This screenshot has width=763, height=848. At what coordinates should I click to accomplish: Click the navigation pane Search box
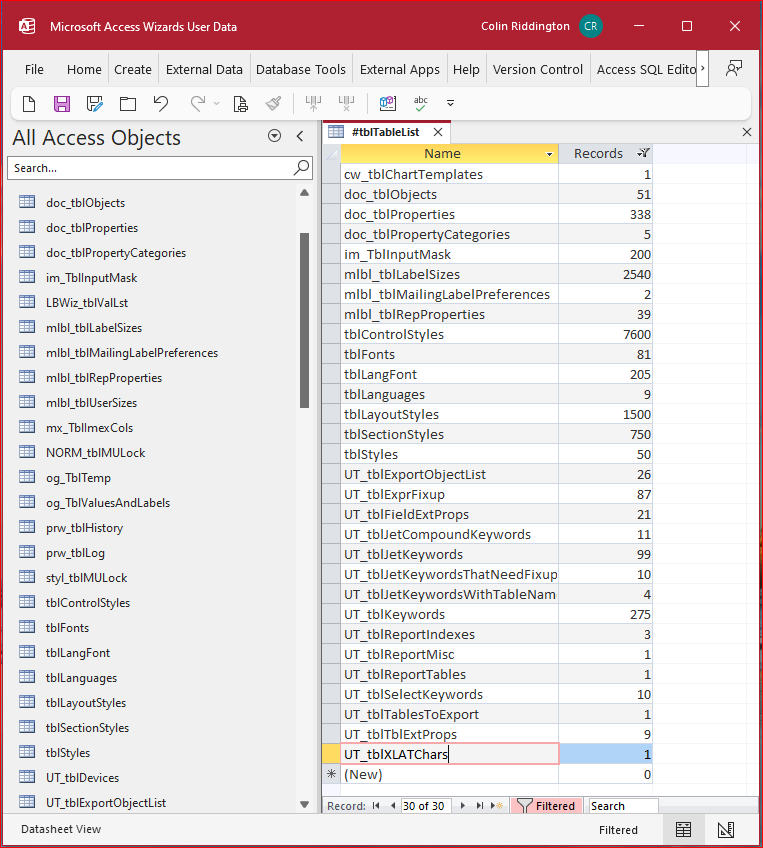click(x=150, y=168)
